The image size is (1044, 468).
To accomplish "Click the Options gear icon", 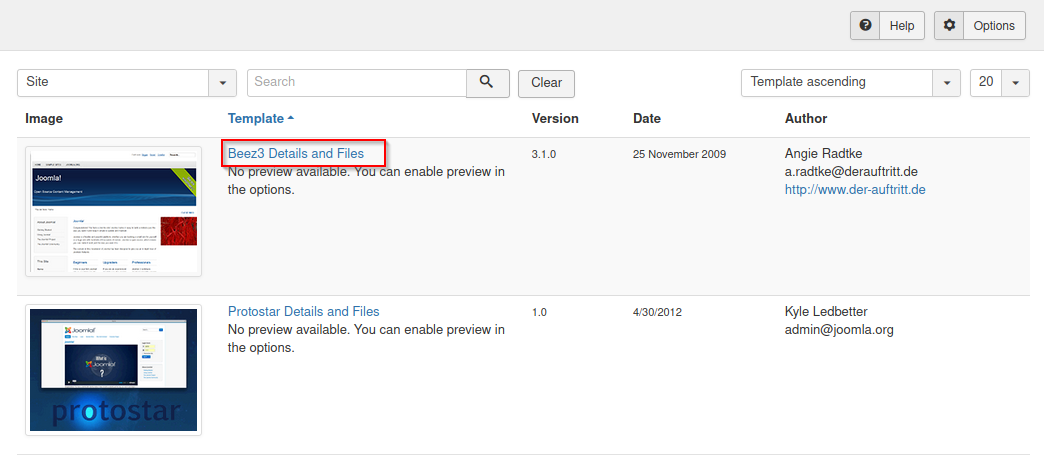I will [949, 26].
